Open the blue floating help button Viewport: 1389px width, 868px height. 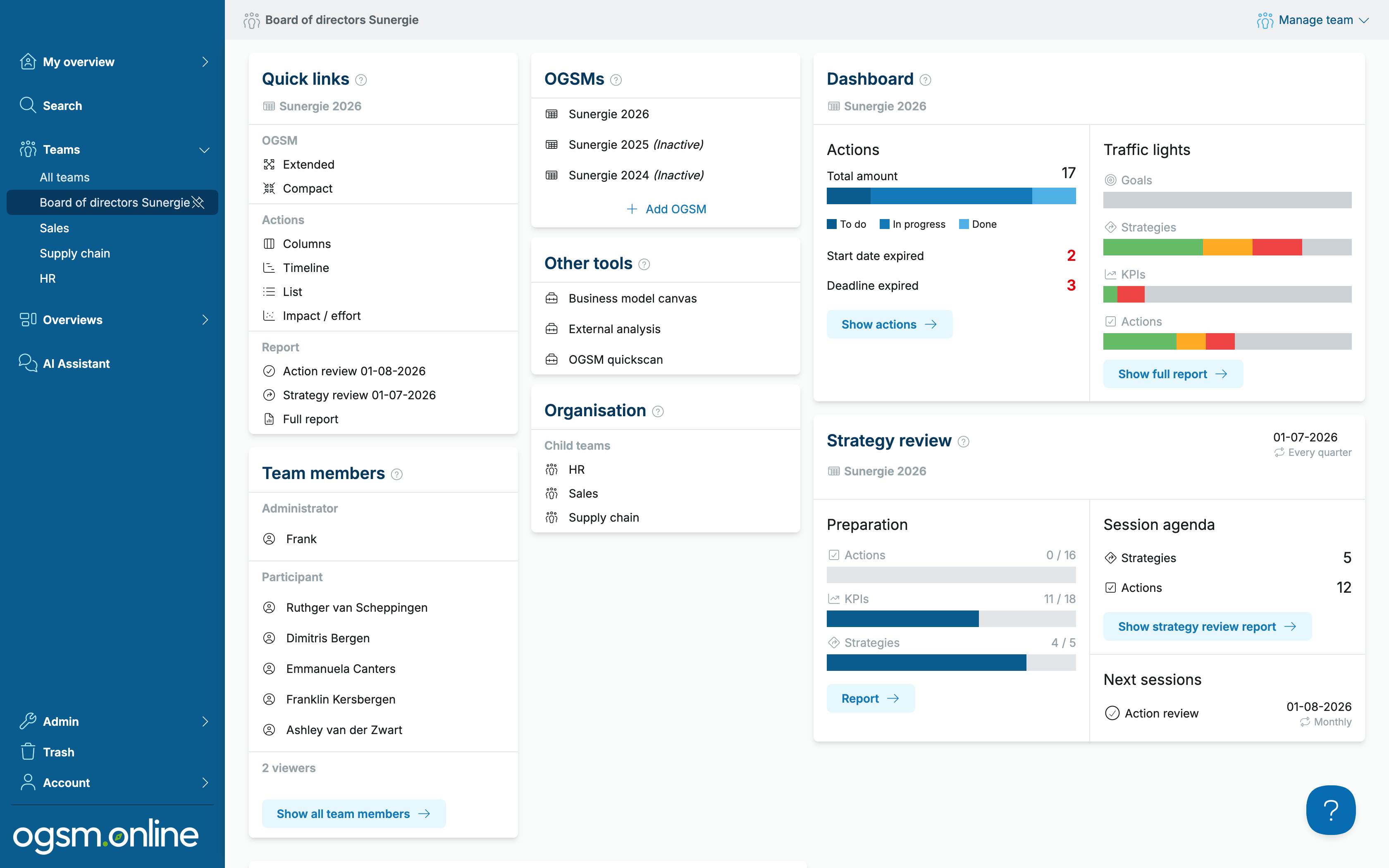[x=1330, y=810]
